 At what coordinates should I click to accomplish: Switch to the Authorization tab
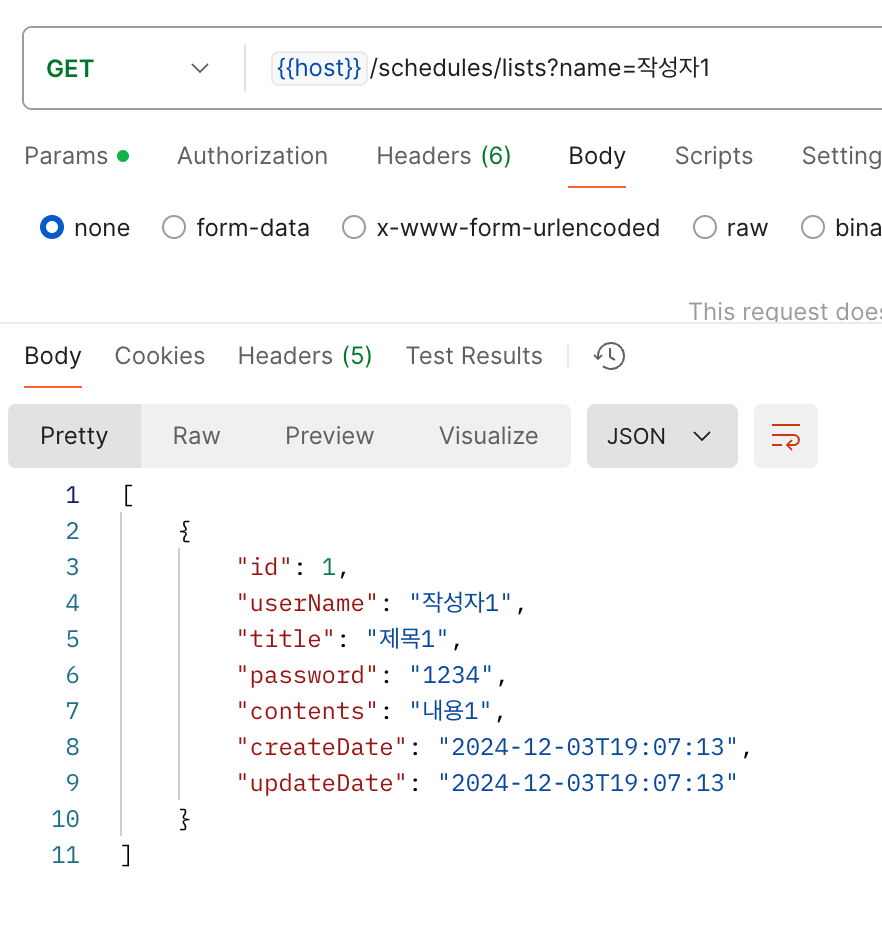[253, 156]
